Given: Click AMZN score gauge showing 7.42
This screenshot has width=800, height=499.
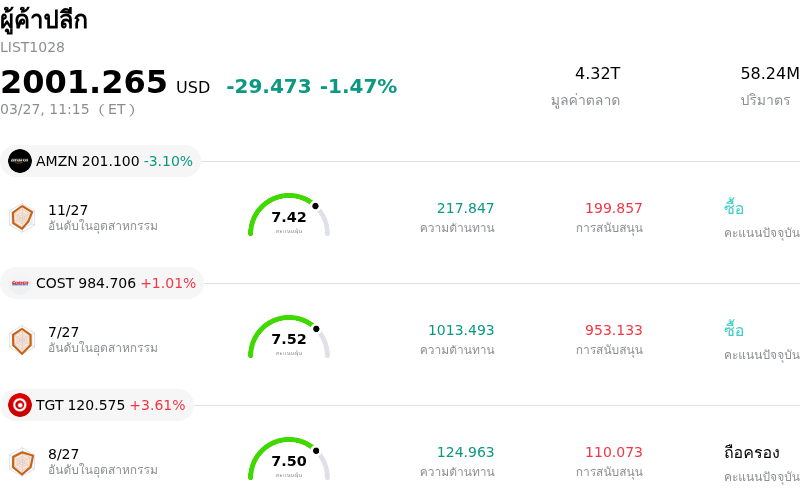Looking at the screenshot, I should click(x=289, y=217).
